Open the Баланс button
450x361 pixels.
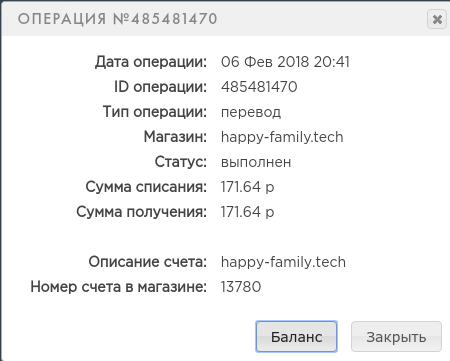[x=296, y=336]
